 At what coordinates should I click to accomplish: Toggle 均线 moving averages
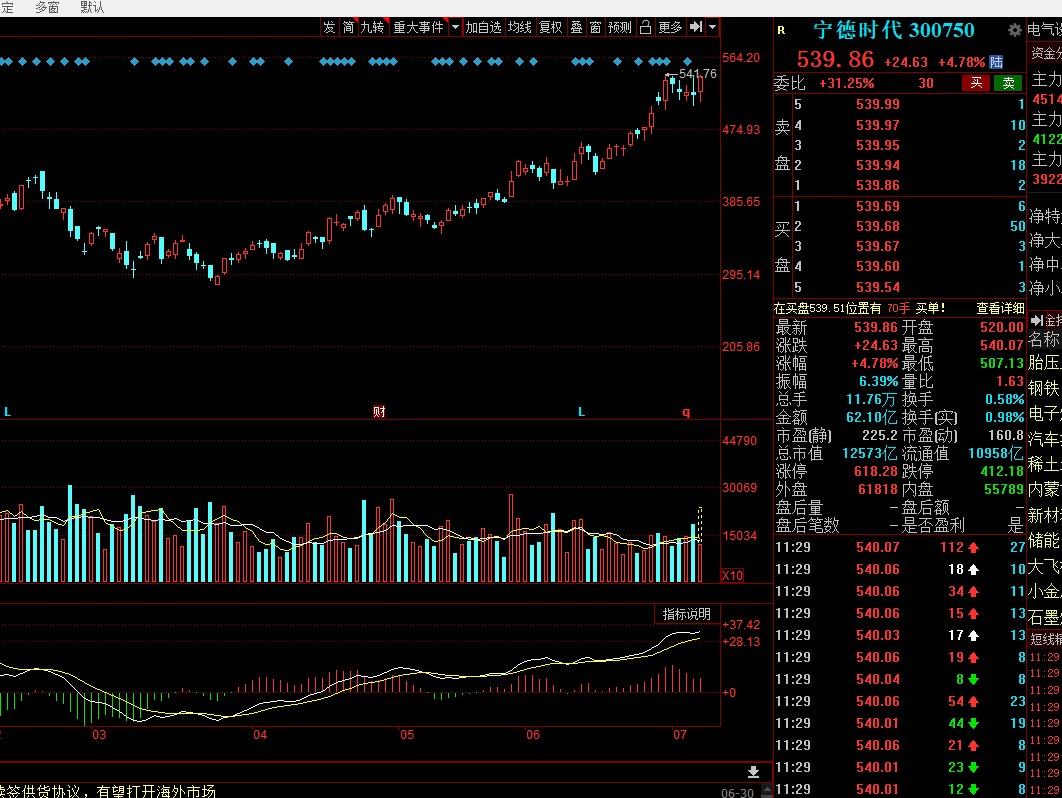[x=519, y=27]
